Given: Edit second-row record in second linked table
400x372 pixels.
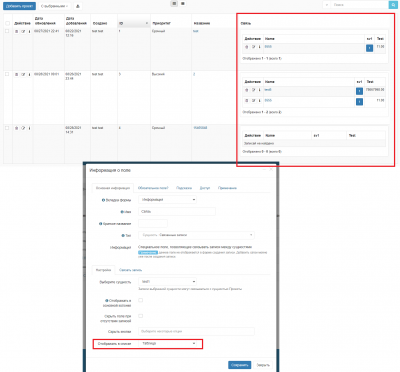Looking at the screenshot, I should coord(253,100).
